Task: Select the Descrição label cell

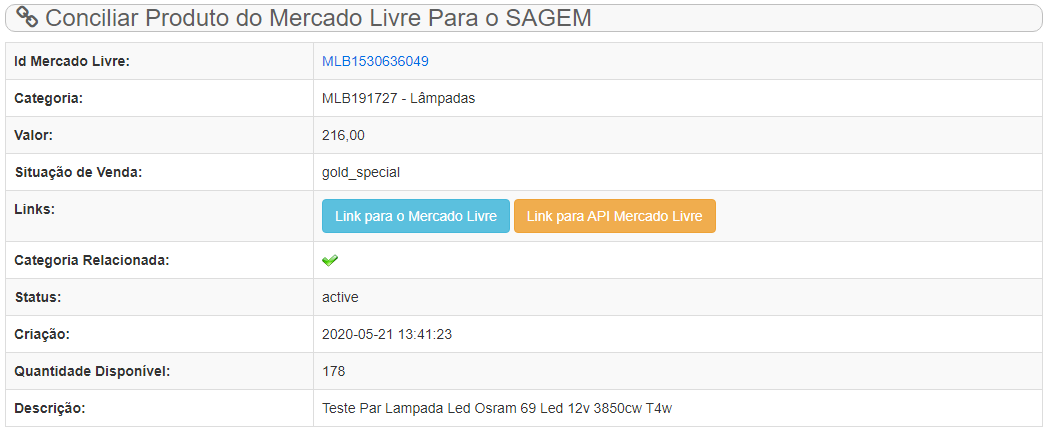Action: (159, 408)
